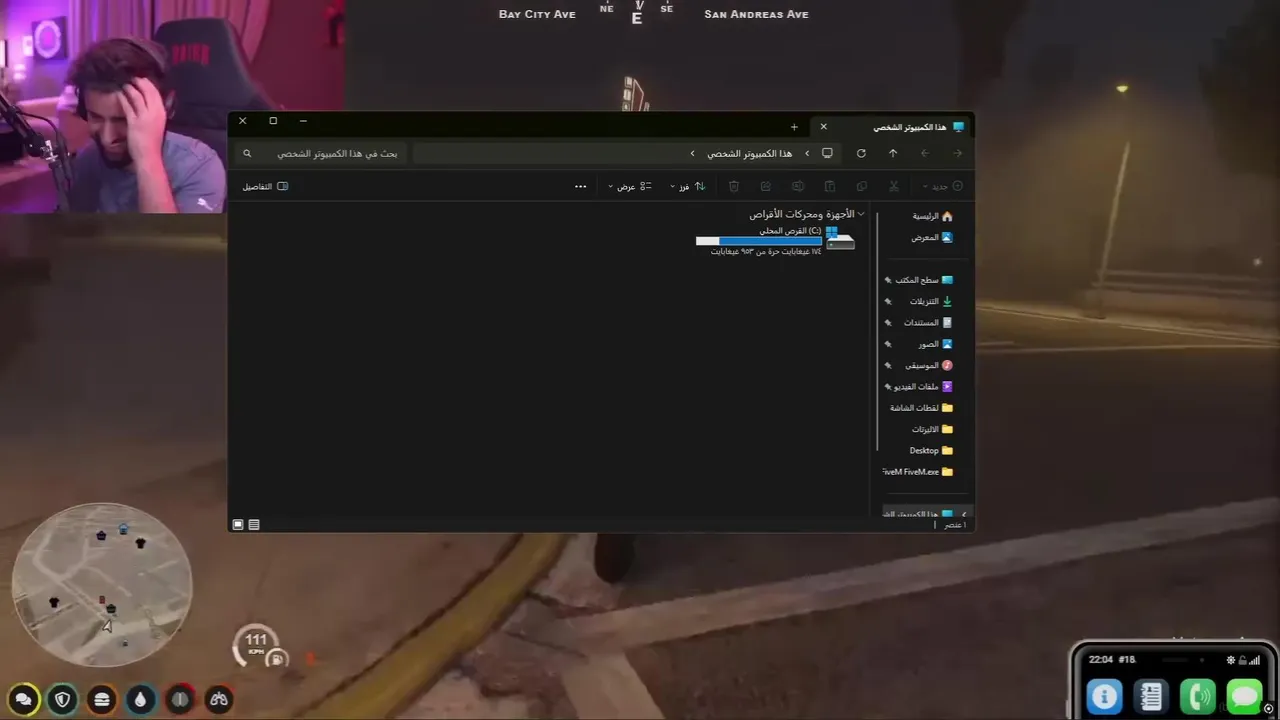This screenshot has height=720, width=1280.
Task: Switch to the large thumbnails view icon
Action: tap(238, 525)
